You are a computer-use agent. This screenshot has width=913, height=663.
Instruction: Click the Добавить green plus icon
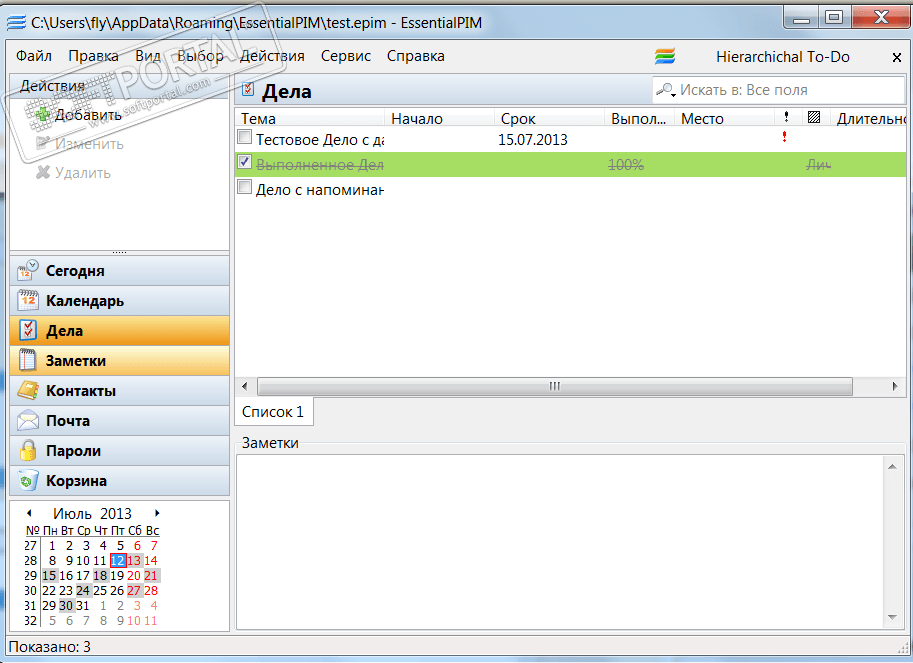(x=43, y=115)
